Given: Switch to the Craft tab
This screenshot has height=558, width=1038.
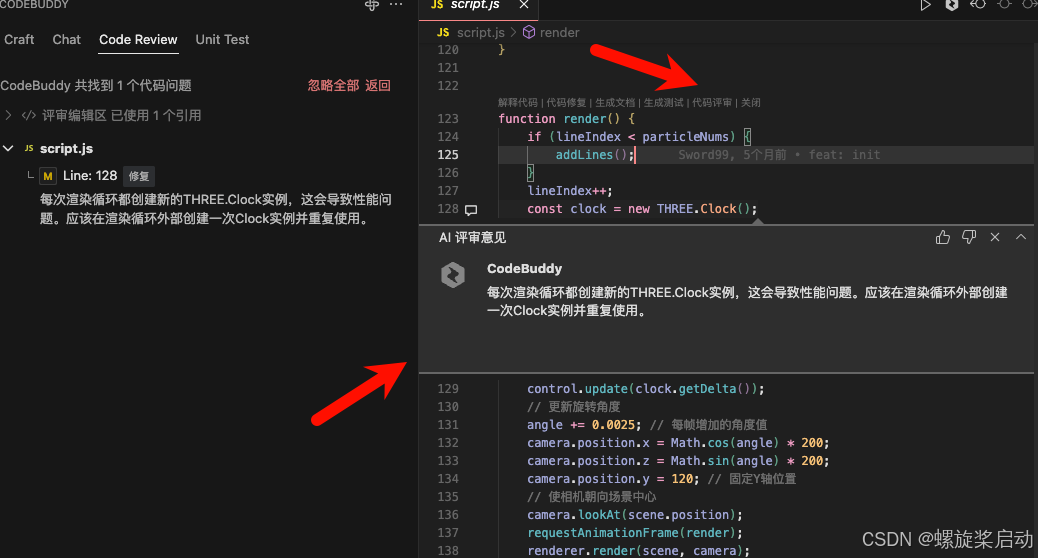Looking at the screenshot, I should [x=19, y=40].
